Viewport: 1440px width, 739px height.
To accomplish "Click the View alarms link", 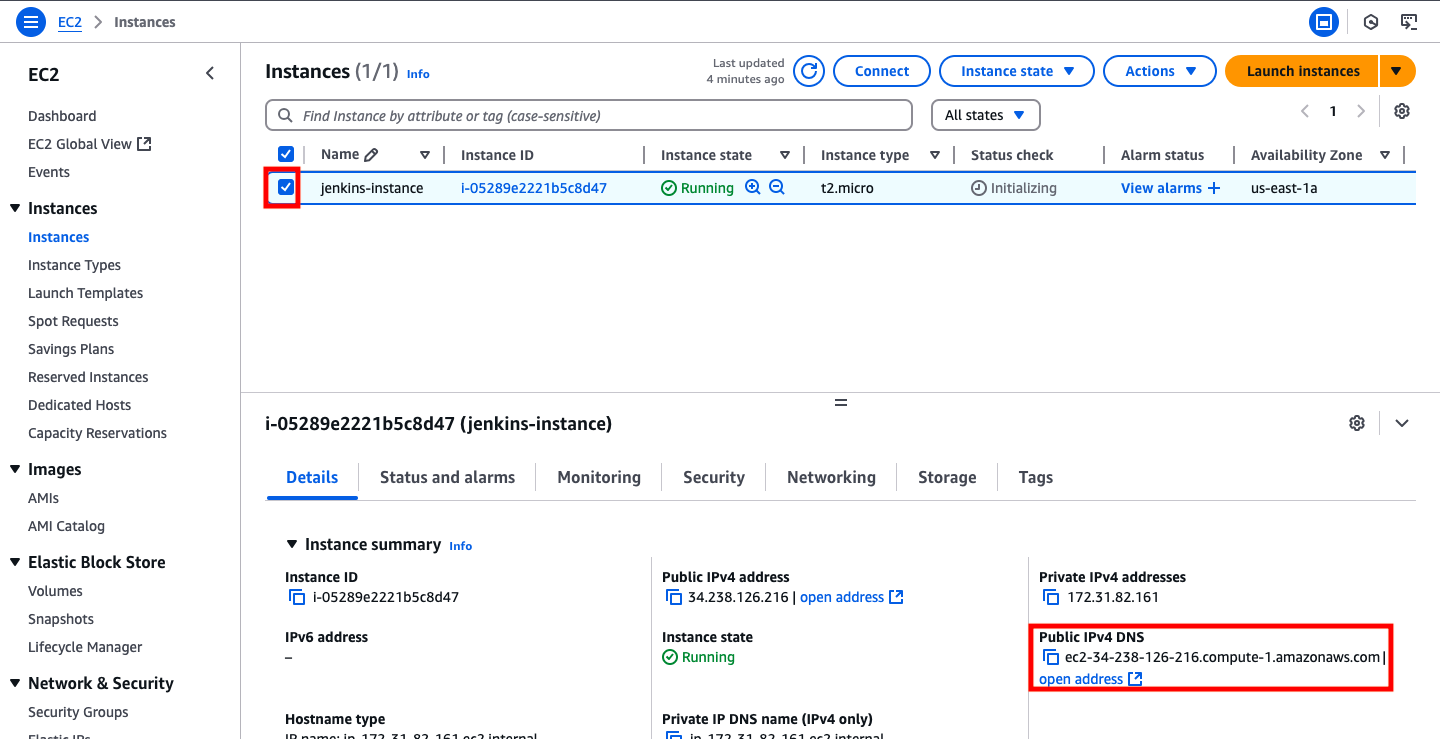I will (x=1161, y=187).
